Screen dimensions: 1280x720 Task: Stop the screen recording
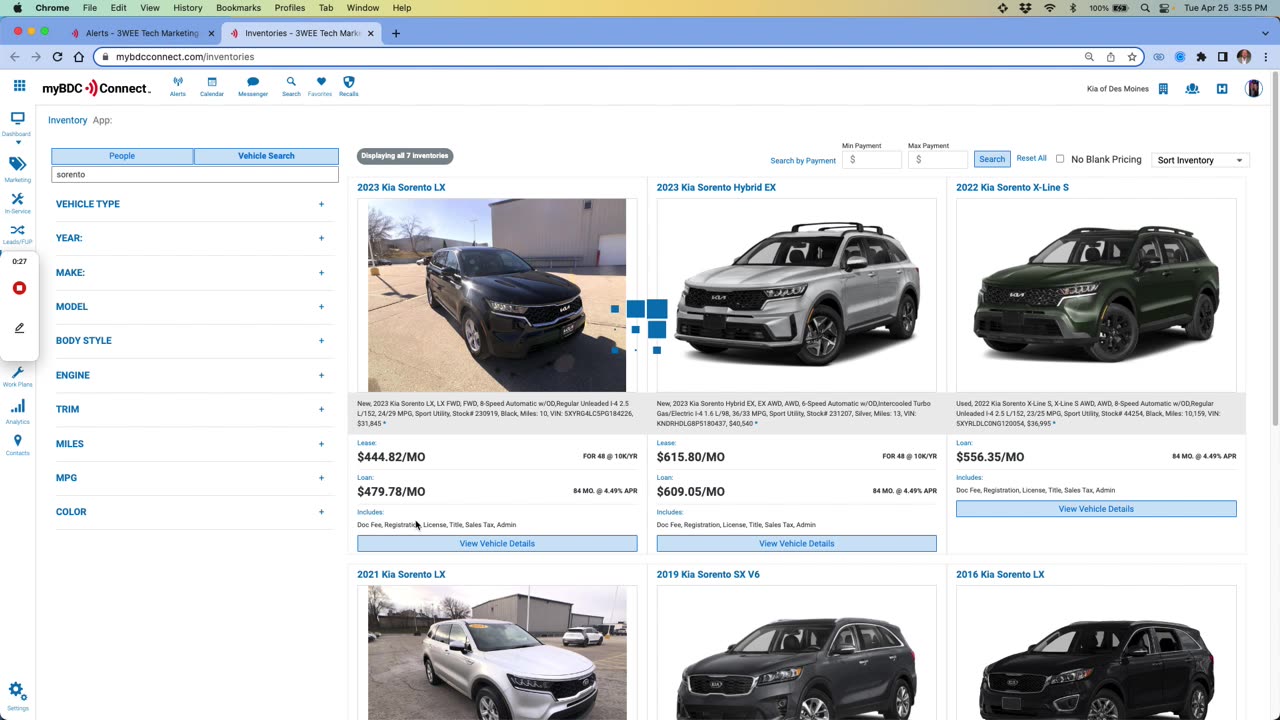[19, 288]
